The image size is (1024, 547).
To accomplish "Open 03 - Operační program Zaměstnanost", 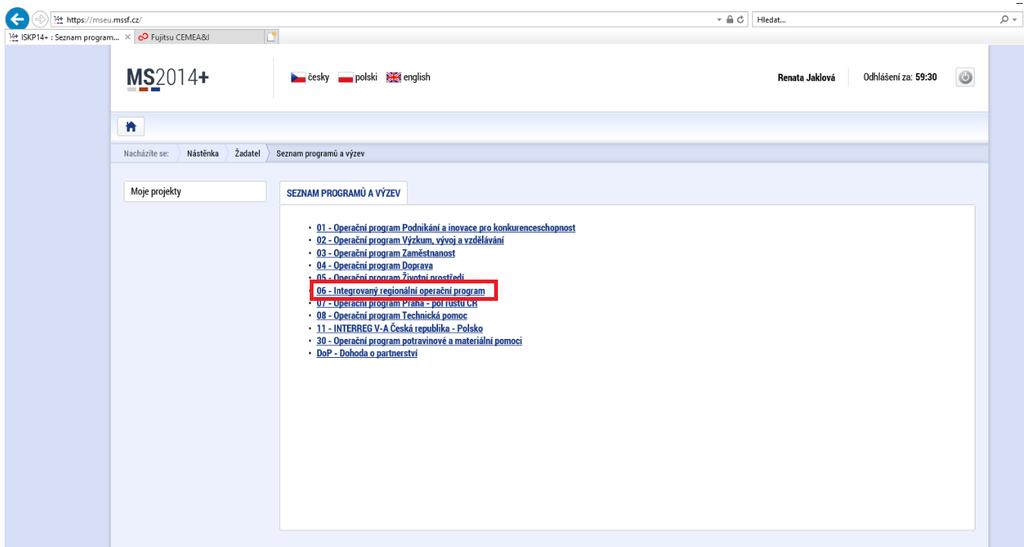I will pos(386,253).
